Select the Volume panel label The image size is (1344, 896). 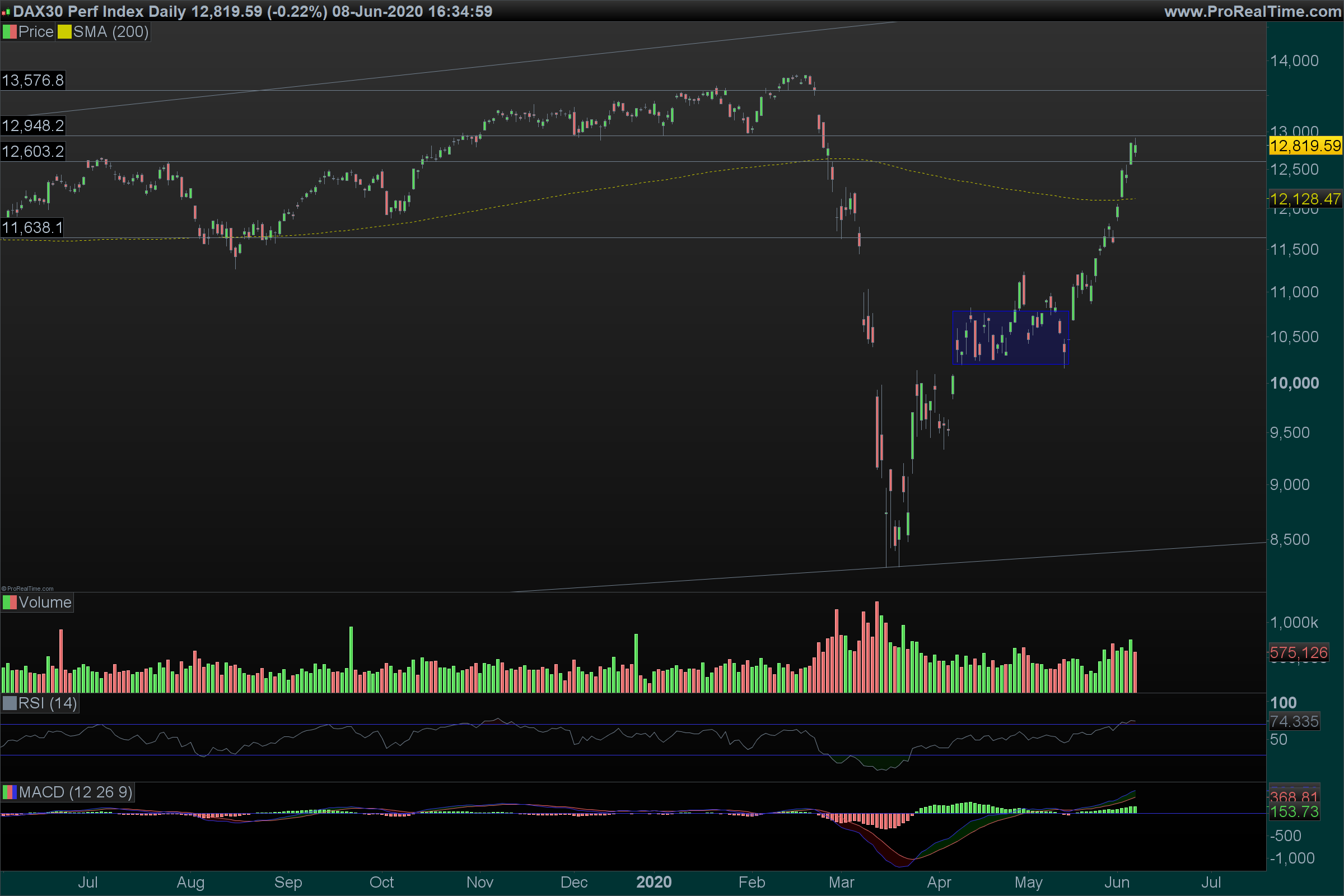[x=45, y=603]
